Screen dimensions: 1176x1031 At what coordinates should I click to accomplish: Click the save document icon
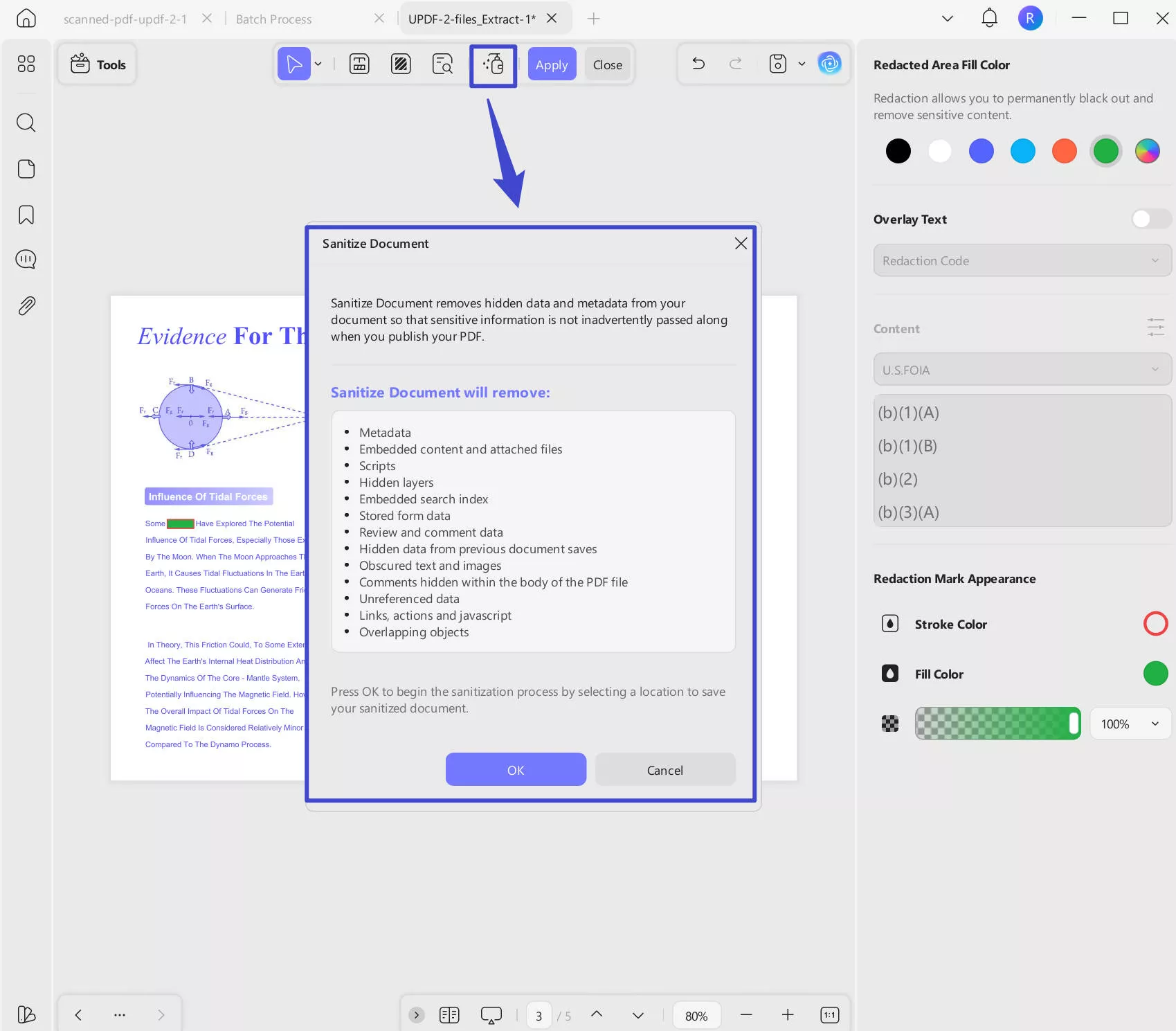[778, 64]
